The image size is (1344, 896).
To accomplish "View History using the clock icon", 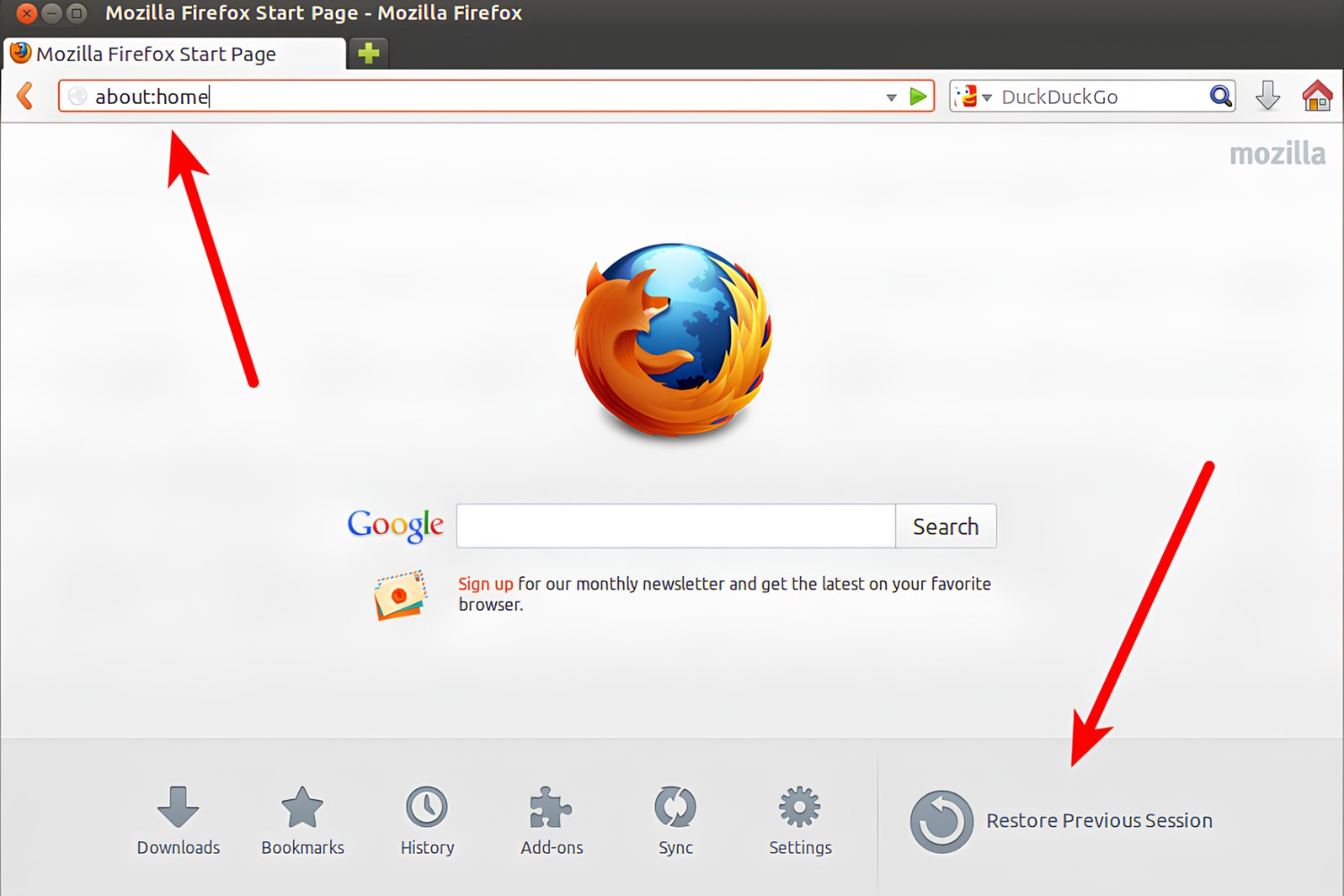I will pos(426,820).
